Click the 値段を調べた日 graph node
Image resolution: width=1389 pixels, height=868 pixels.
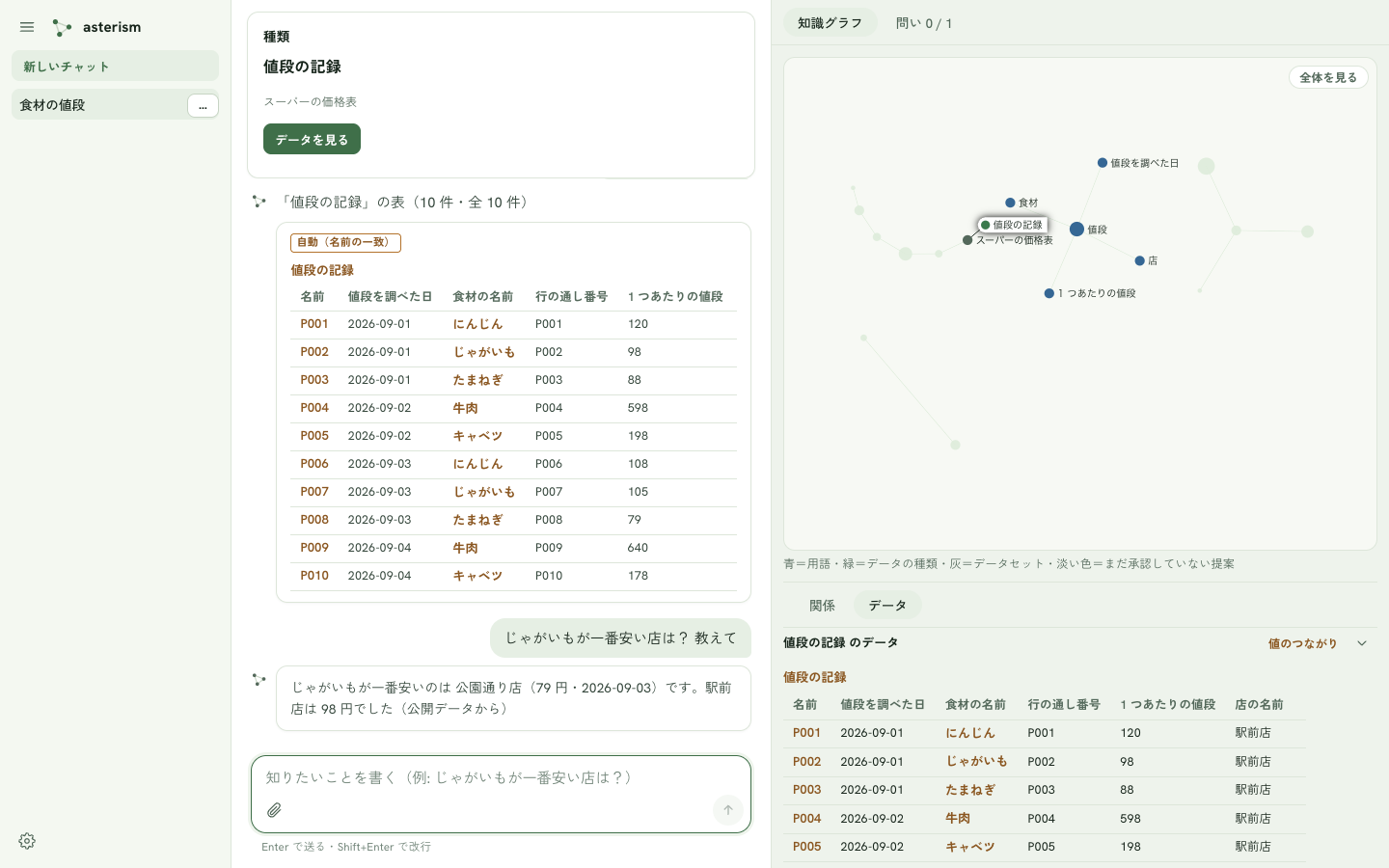1103,163
